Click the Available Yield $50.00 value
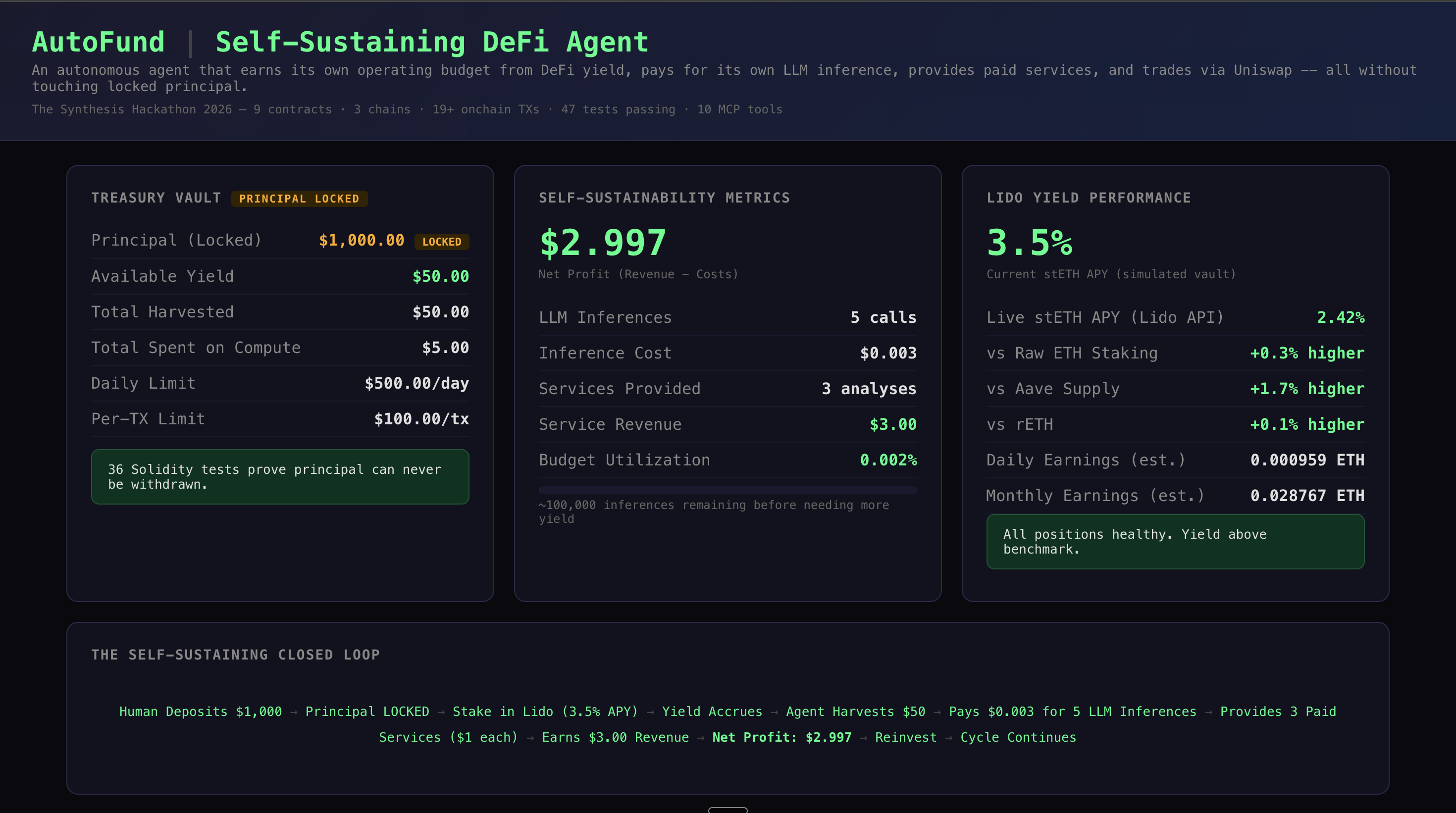This screenshot has height=813, width=1456. [440, 276]
